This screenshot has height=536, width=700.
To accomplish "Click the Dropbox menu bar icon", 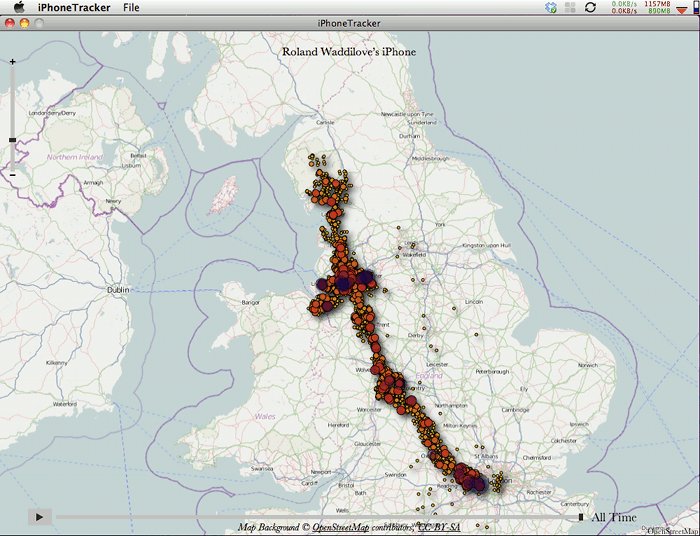I will pyautogui.click(x=550, y=7).
